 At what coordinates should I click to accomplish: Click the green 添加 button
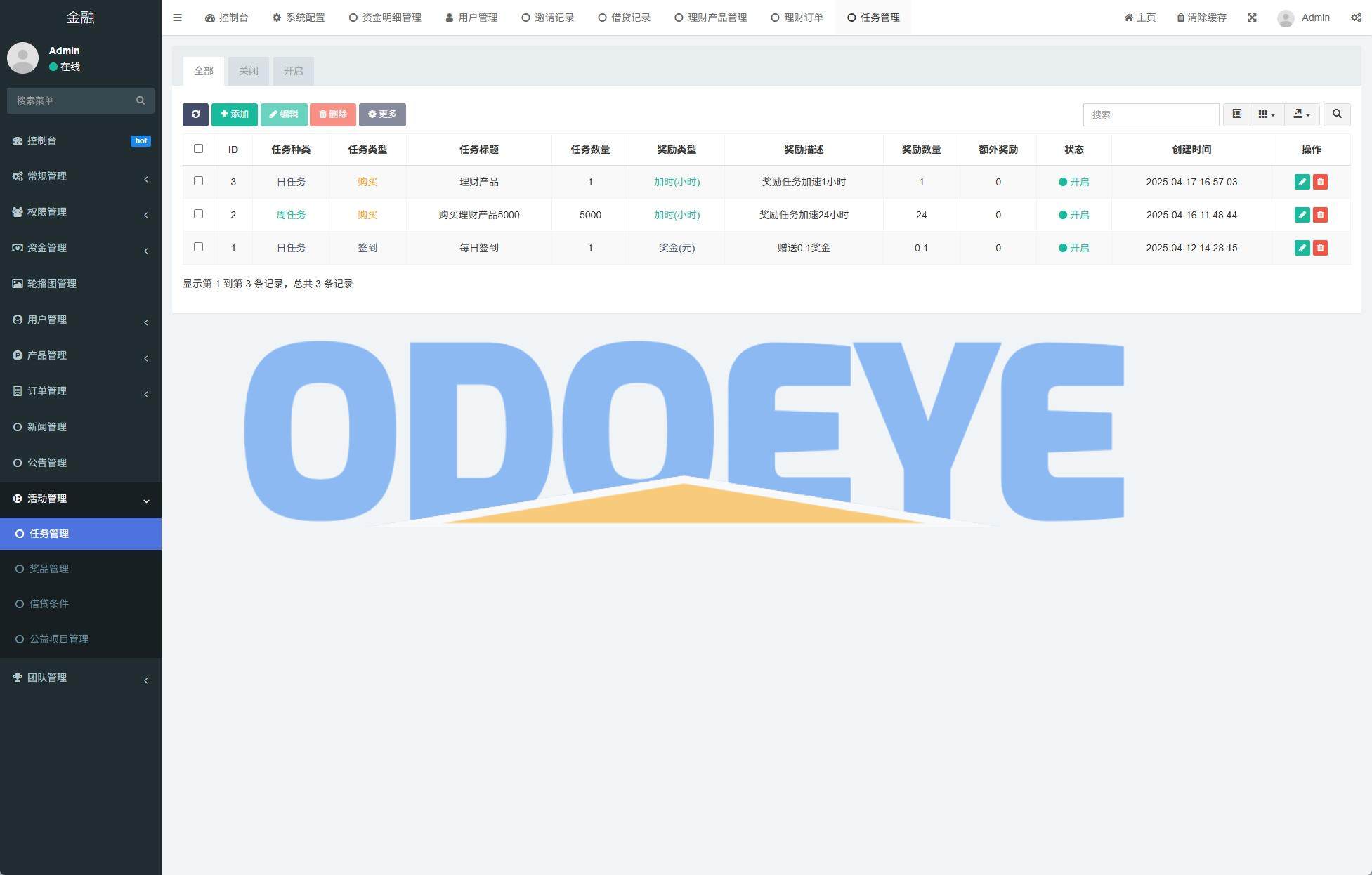click(x=234, y=114)
